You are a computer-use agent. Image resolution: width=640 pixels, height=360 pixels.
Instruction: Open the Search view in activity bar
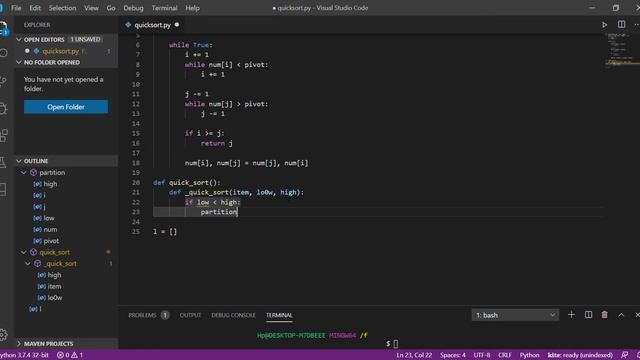click(4, 53)
